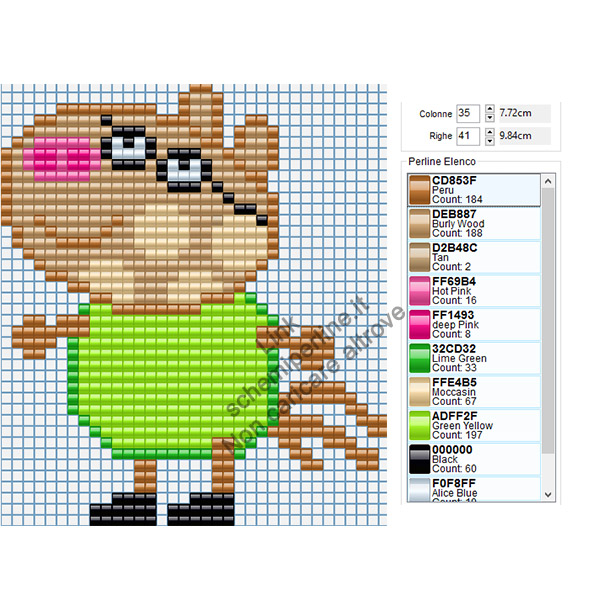Click the 'Colonne' label
The width and height of the screenshot is (600, 600).
click(x=435, y=114)
